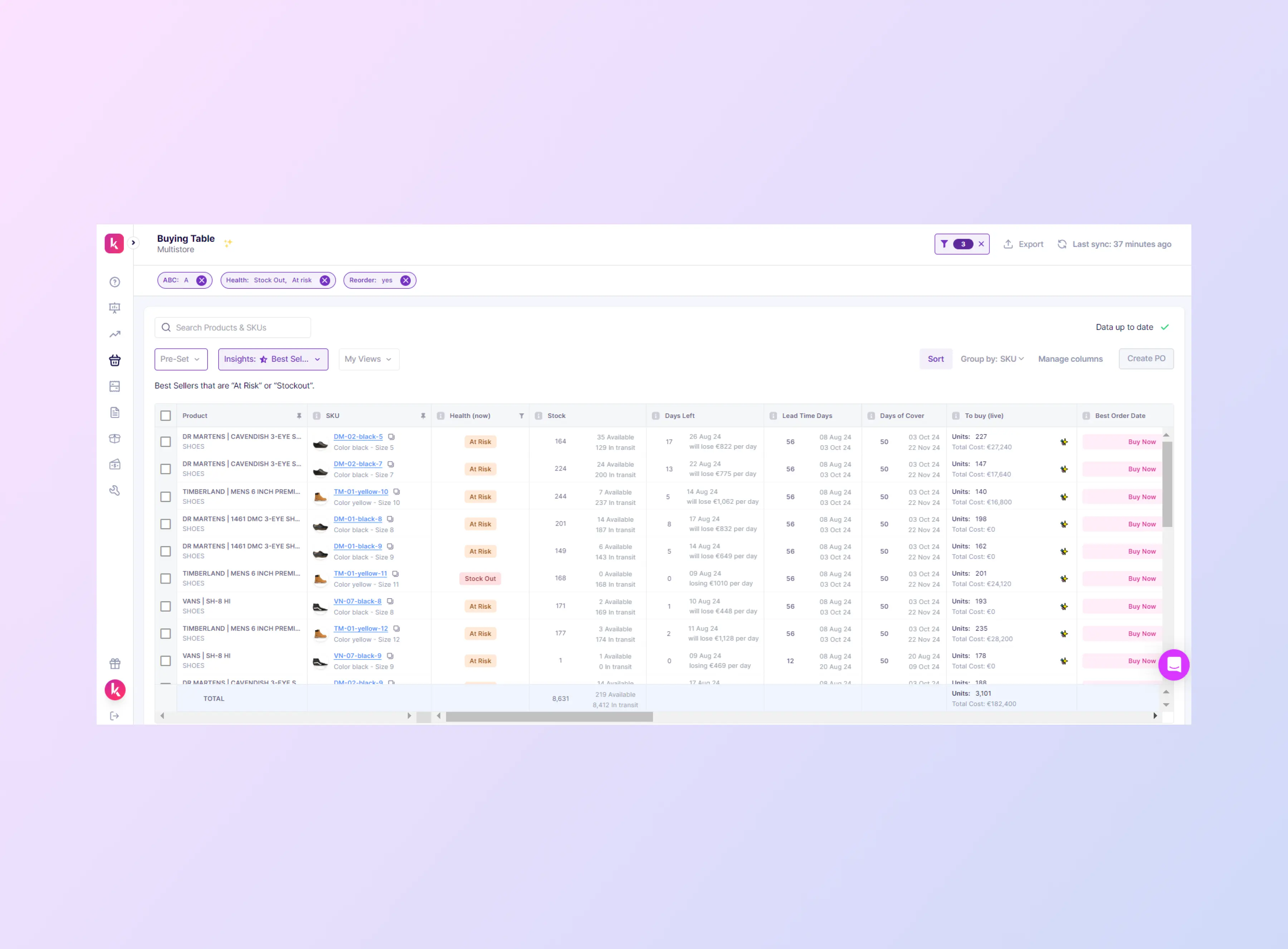Viewport: 1288px width, 949px height.
Task: Click the logout icon at sidebar bottom
Action: pos(115,716)
